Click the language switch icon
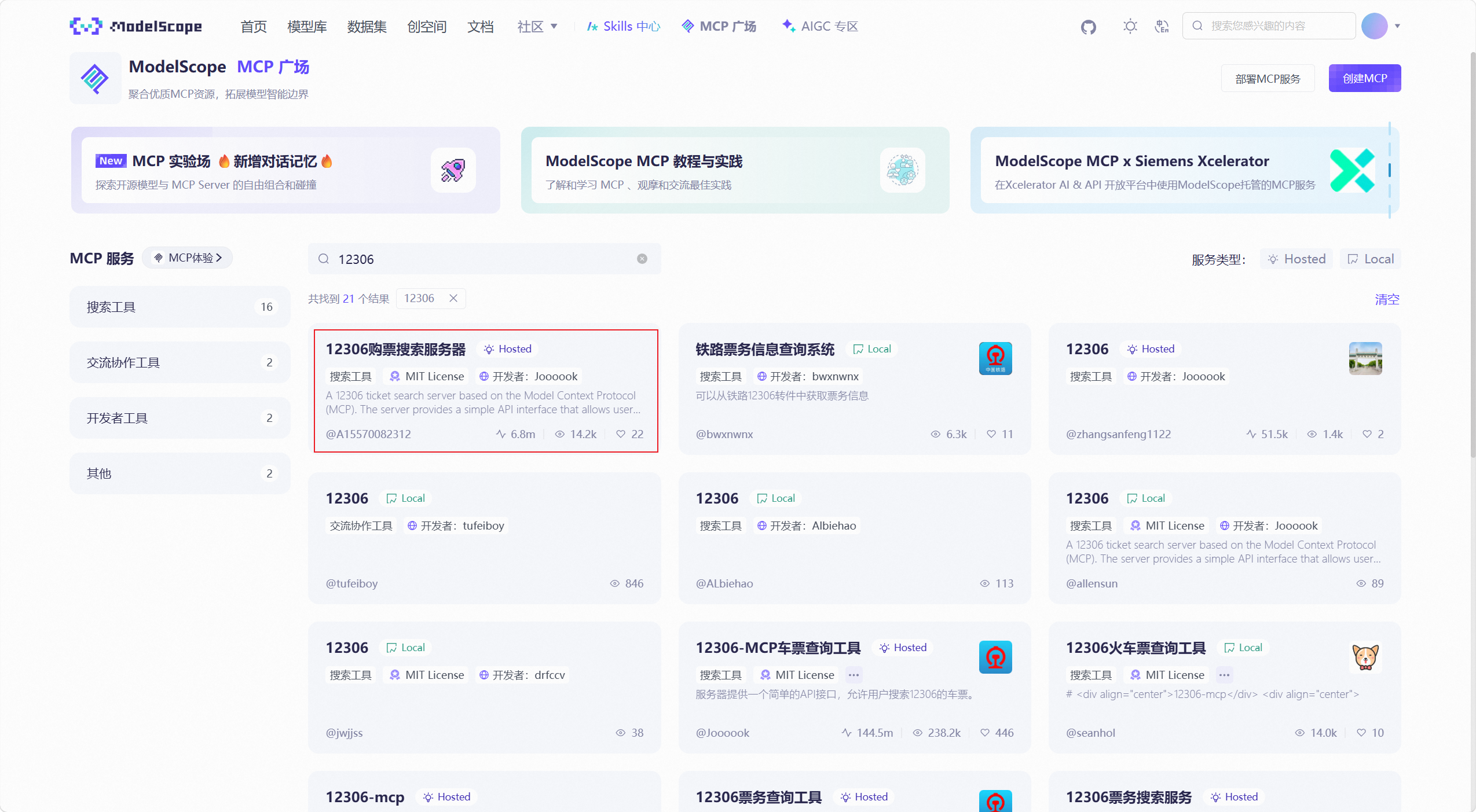 pos(1162,26)
